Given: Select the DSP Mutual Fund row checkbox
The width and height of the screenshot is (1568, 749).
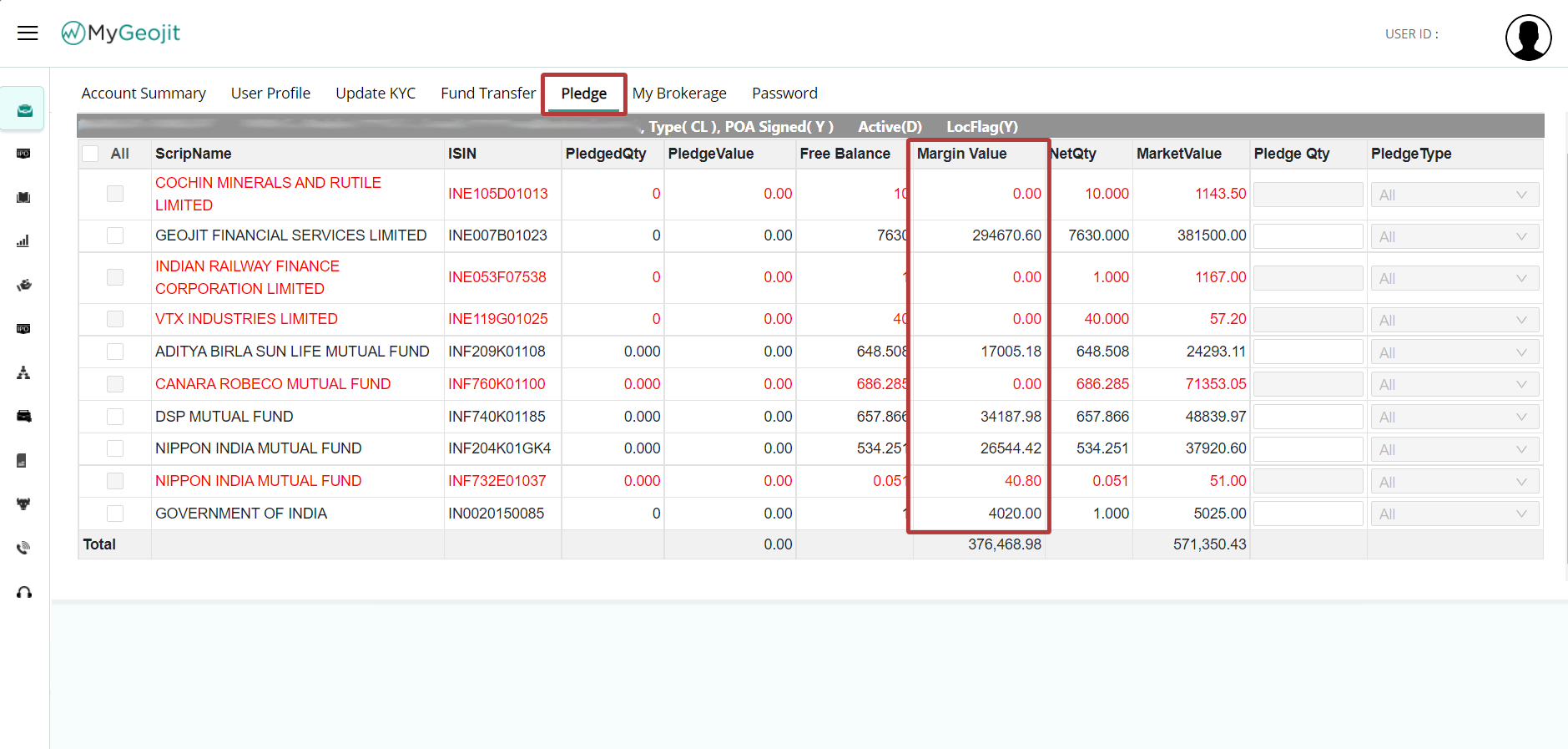Looking at the screenshot, I should click(x=115, y=417).
